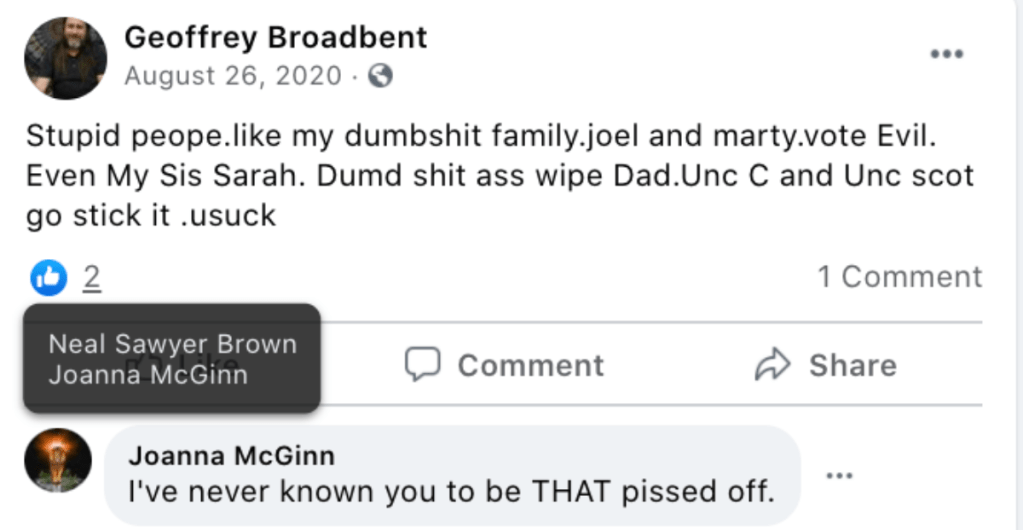The width and height of the screenshot is (1023, 530).
Task: Open the August 26, 2020 timestamp link
Action: click(x=233, y=76)
